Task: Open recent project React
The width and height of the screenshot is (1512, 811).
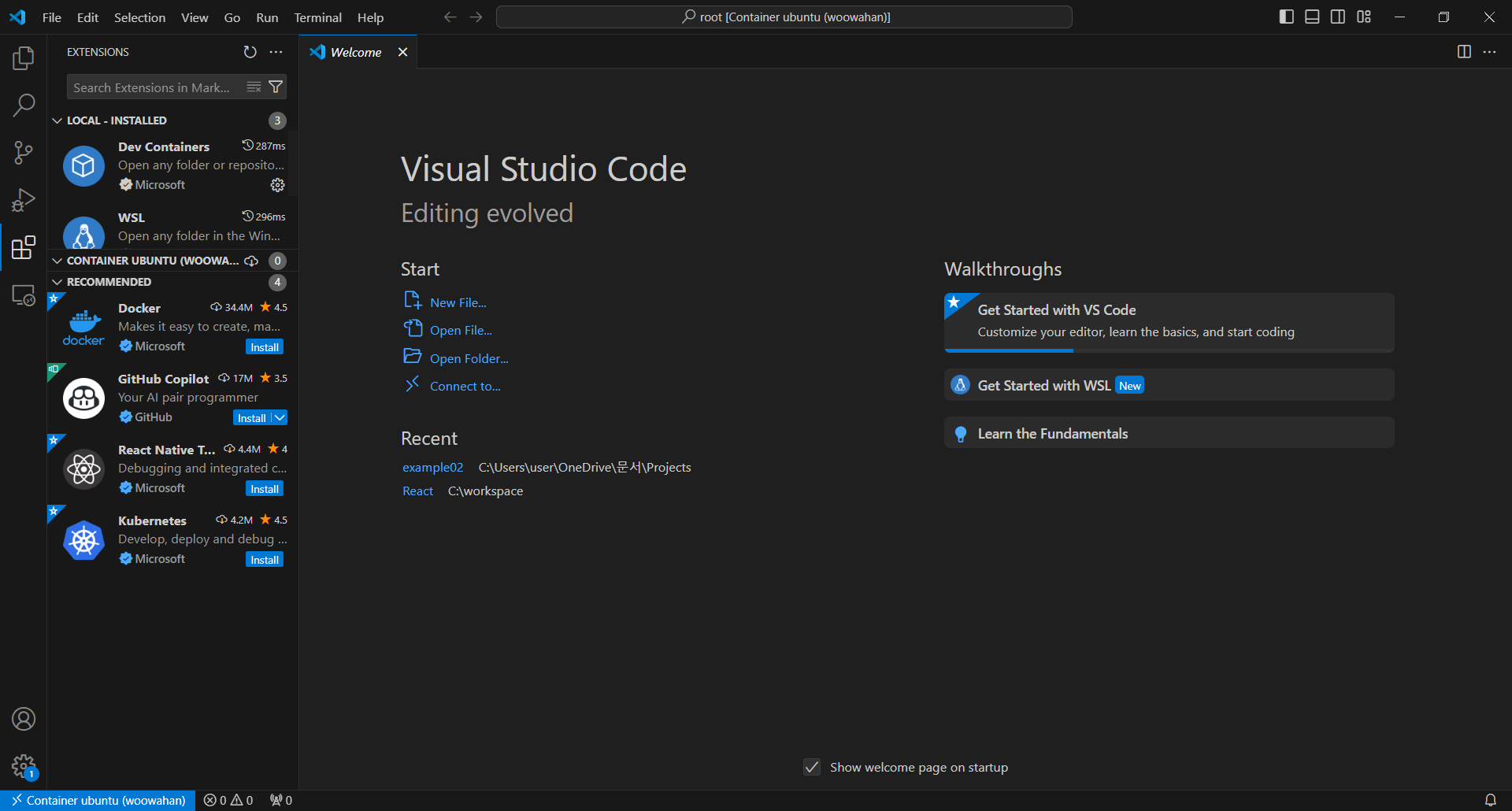Action: coord(417,491)
